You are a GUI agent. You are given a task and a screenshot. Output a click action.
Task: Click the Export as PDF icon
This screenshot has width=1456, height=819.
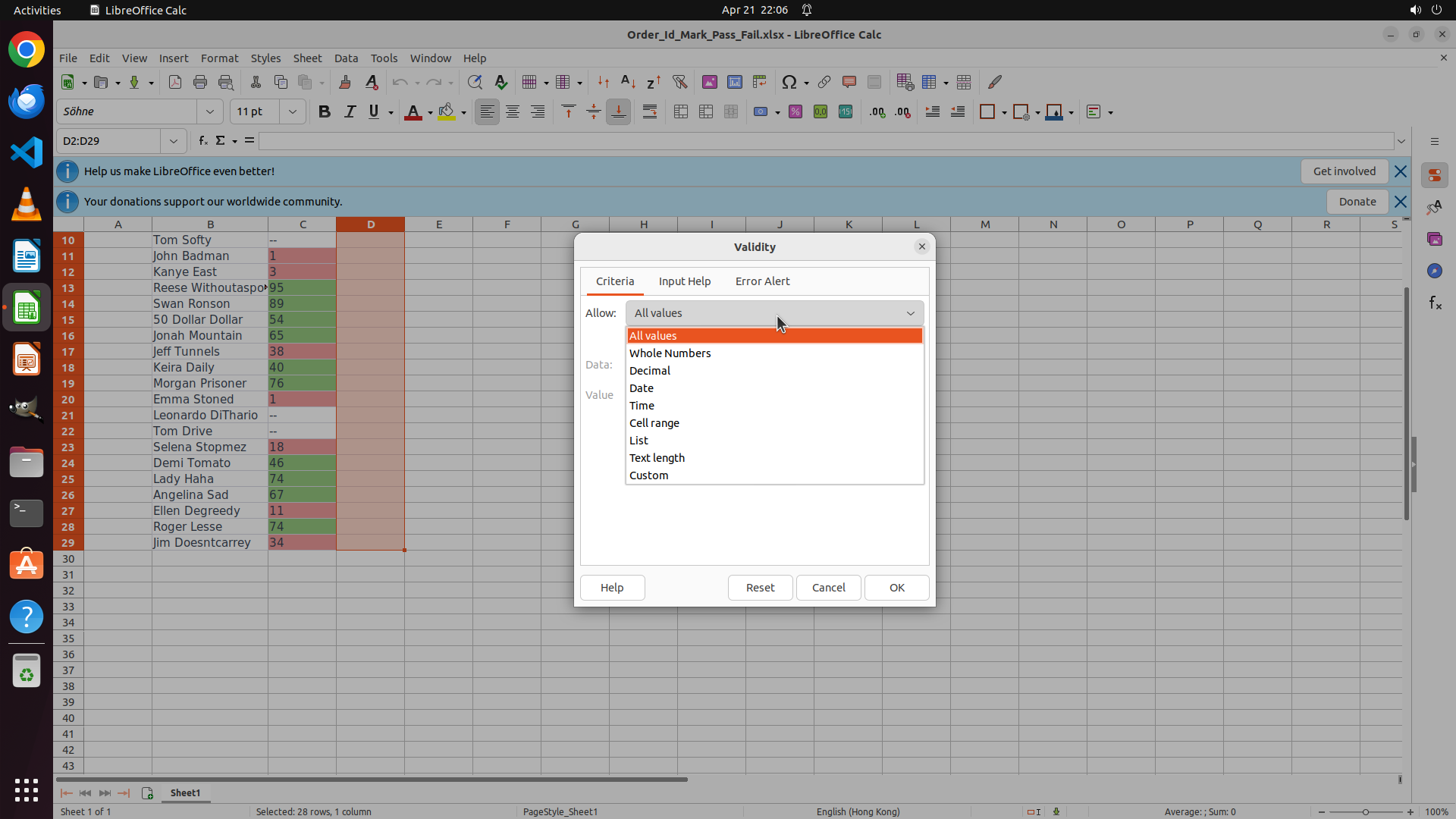click(175, 82)
